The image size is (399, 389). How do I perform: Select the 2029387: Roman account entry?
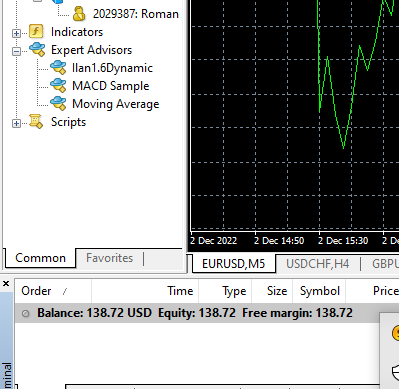click(x=136, y=14)
